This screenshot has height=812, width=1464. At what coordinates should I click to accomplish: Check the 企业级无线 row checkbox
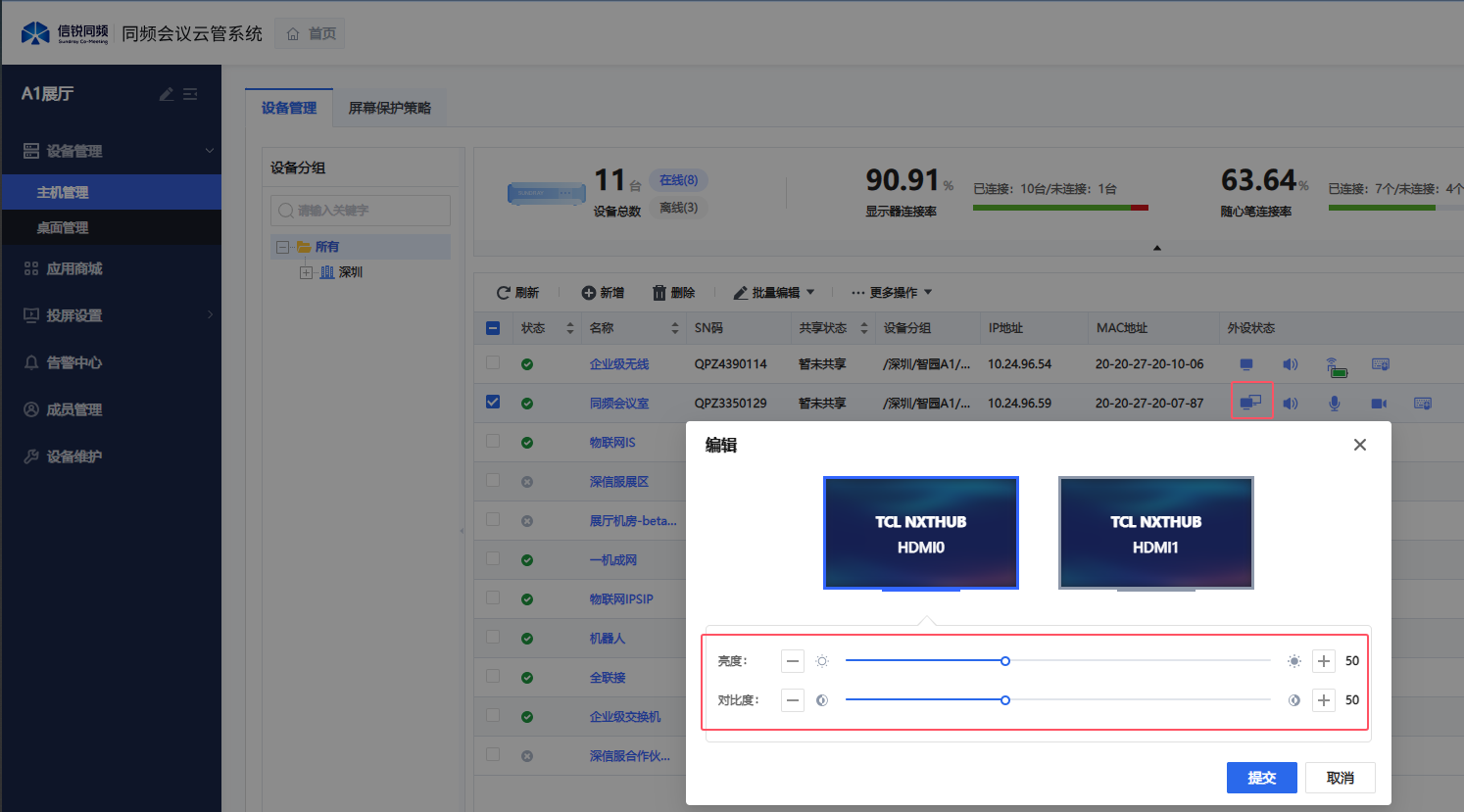pyautogui.click(x=493, y=362)
